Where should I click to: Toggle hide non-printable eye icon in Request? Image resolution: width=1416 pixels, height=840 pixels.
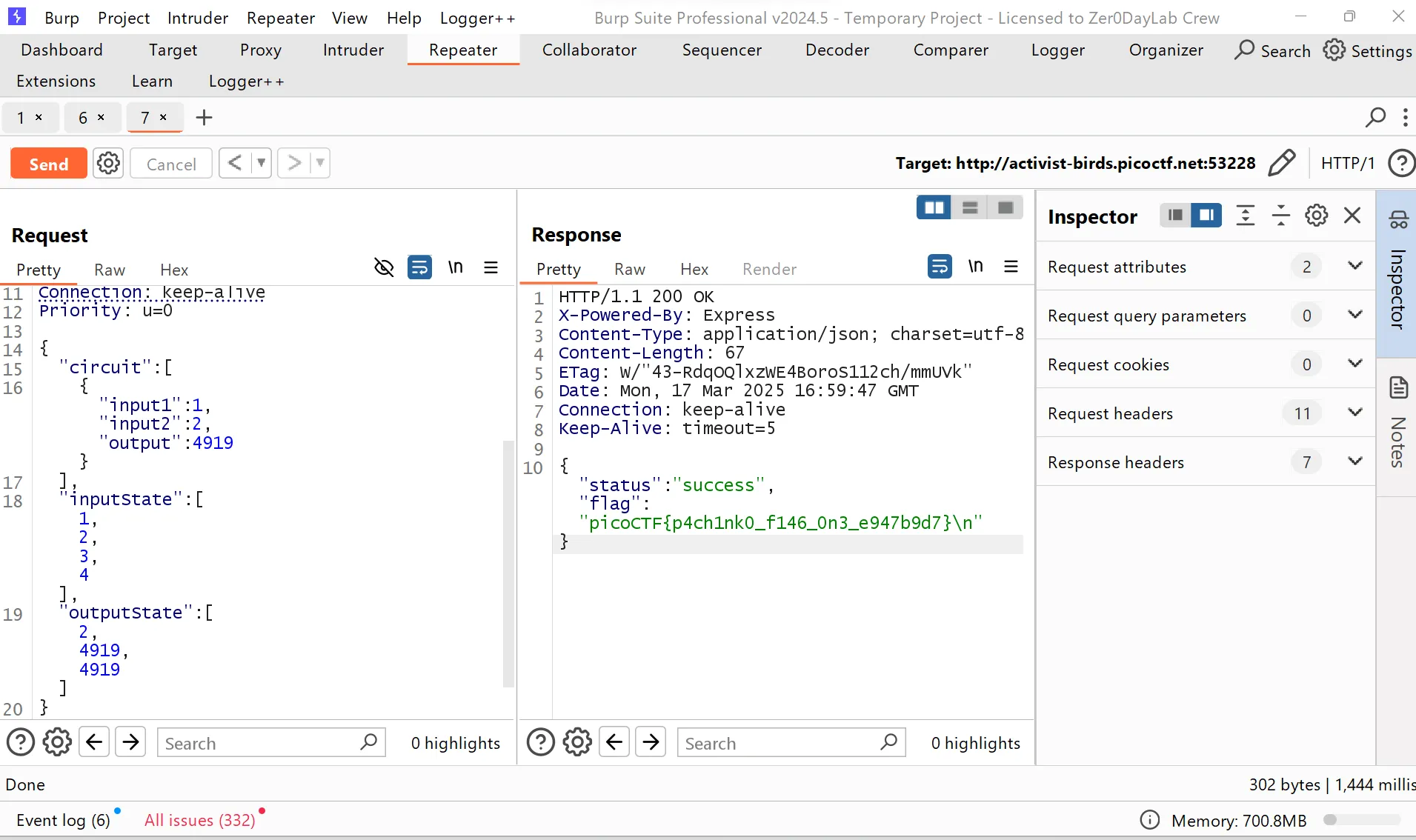[384, 267]
